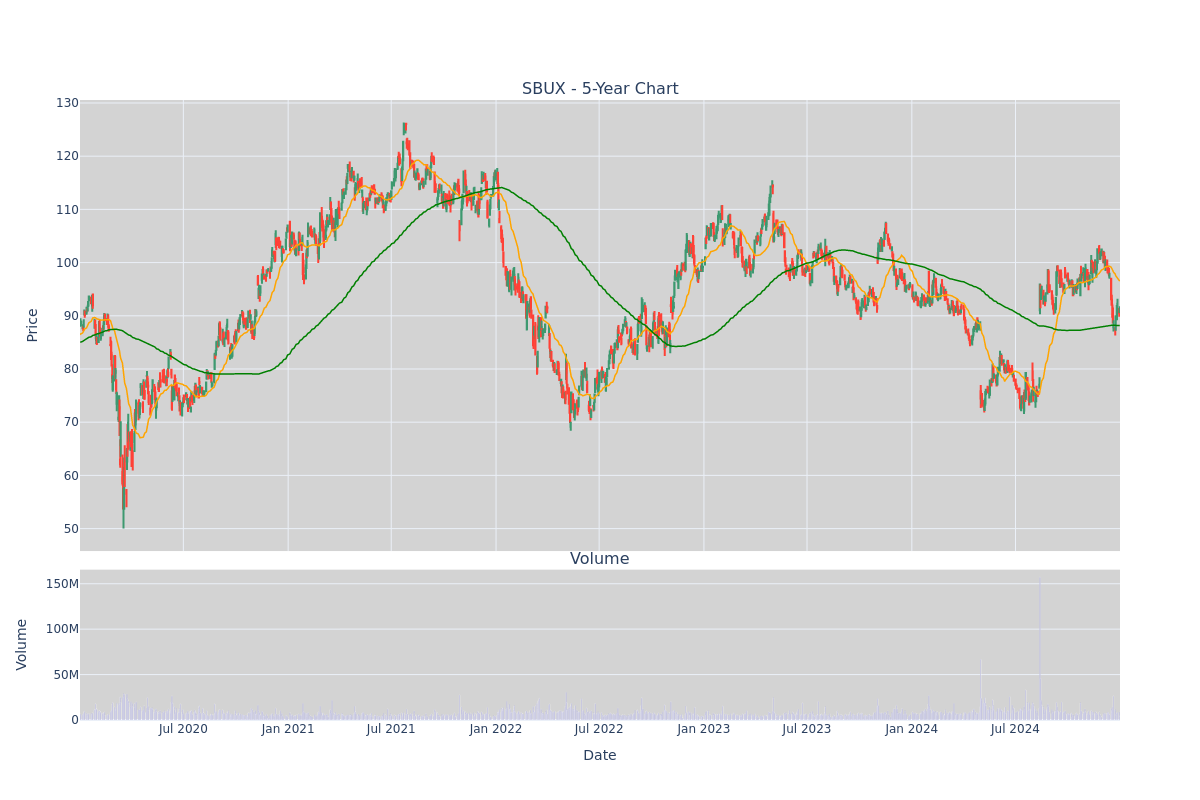The image size is (1200, 800).
Task: Click the Jan 2022 date tick
Action: (496, 729)
